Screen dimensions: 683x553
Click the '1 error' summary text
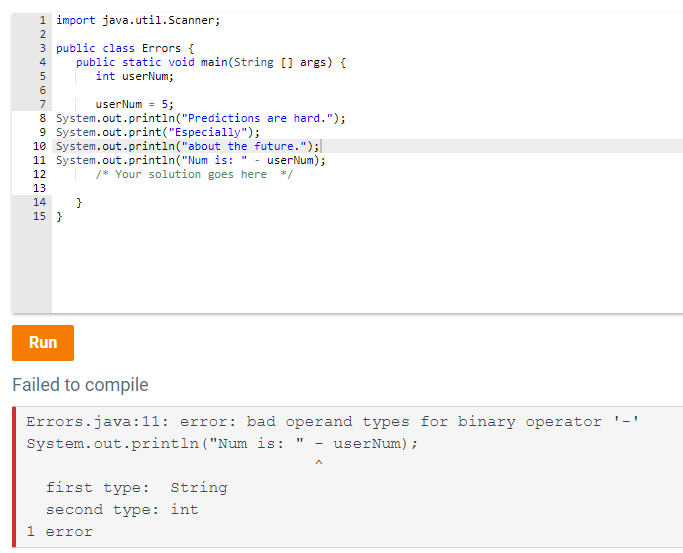[x=60, y=532]
